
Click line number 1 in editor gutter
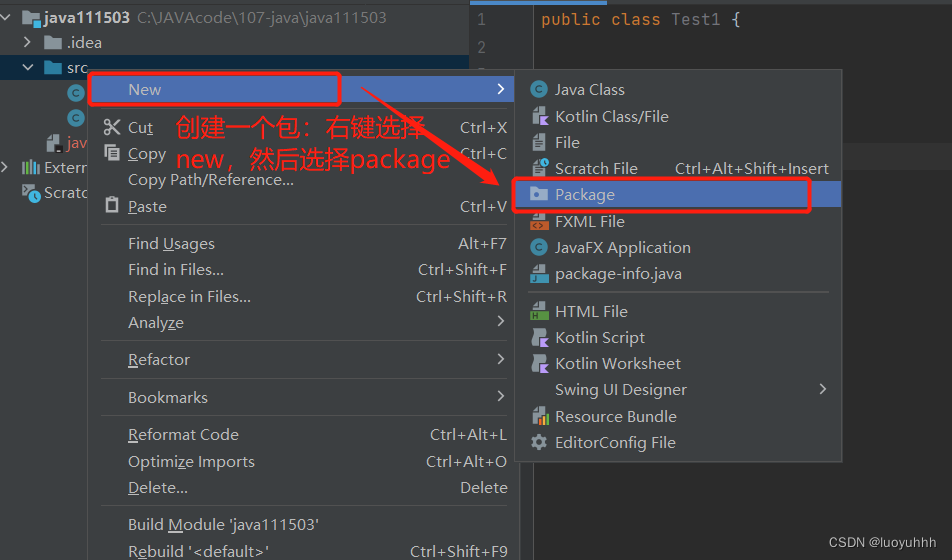[x=481, y=19]
